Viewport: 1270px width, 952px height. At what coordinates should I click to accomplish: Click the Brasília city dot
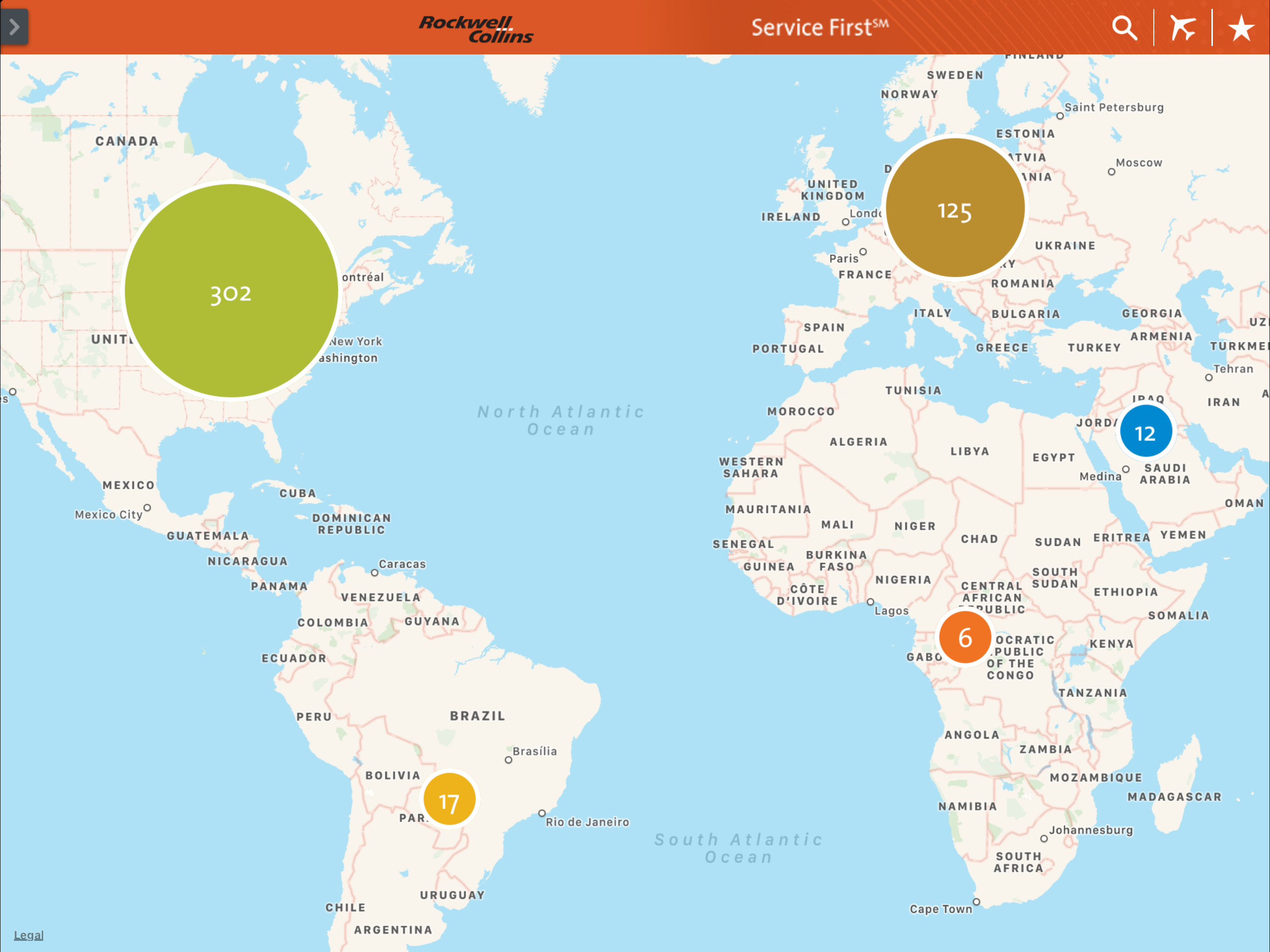pyautogui.click(x=508, y=760)
